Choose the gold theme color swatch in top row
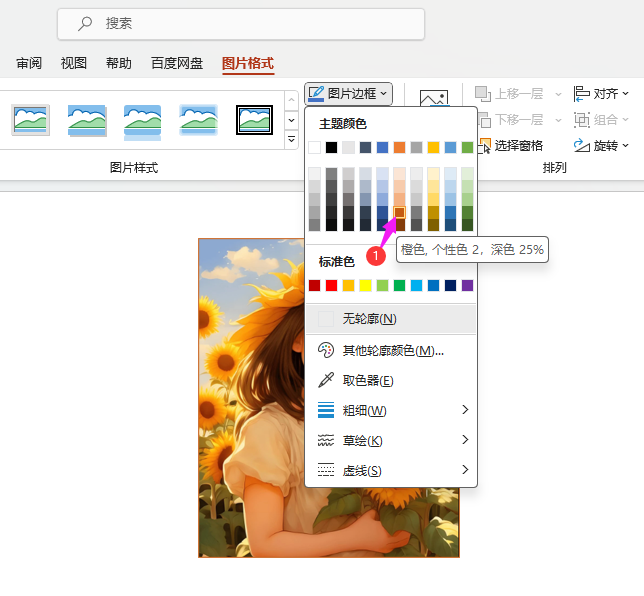644x596 pixels. coord(433,147)
